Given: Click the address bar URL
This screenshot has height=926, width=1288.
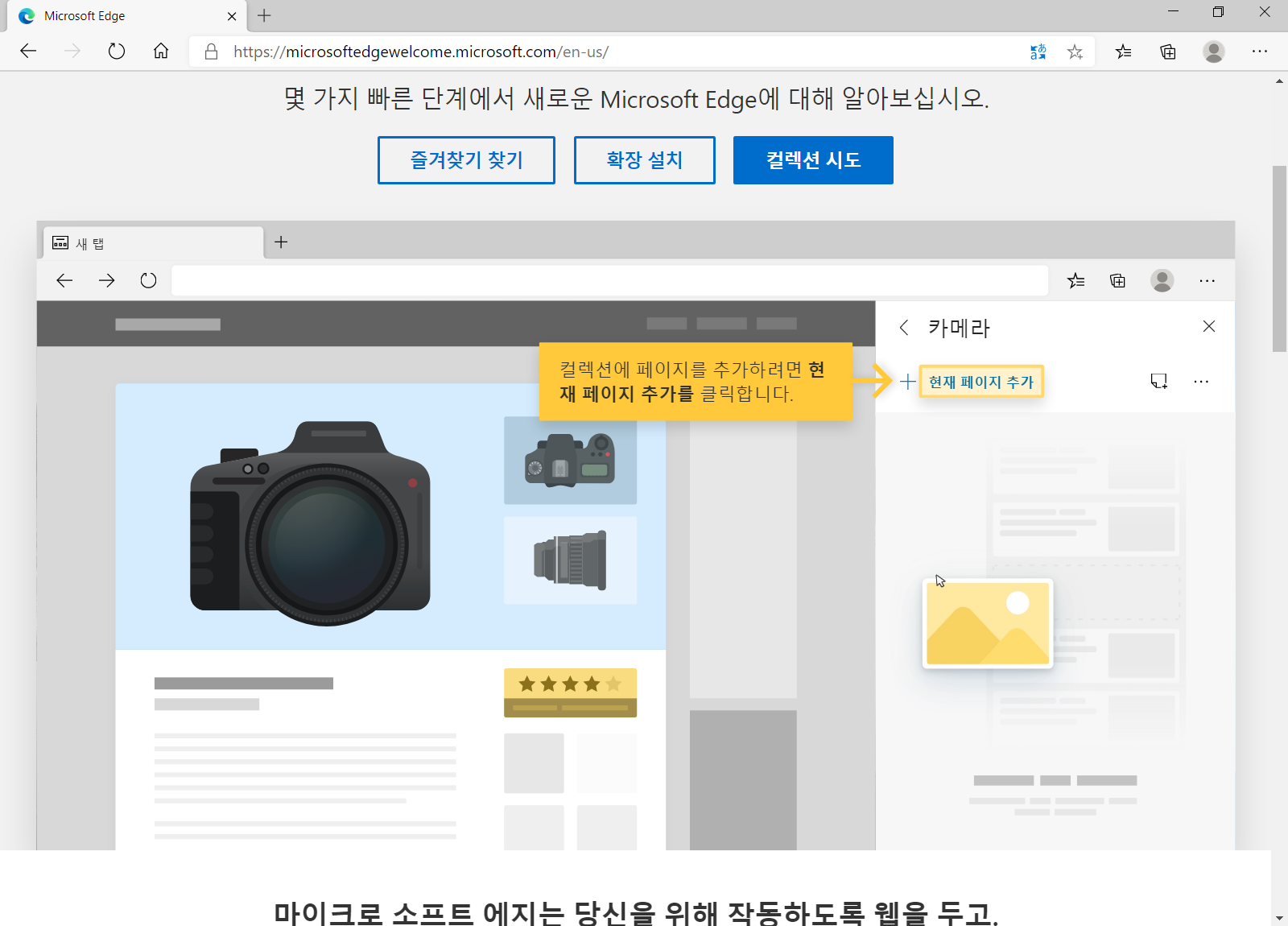Looking at the screenshot, I should [421, 52].
